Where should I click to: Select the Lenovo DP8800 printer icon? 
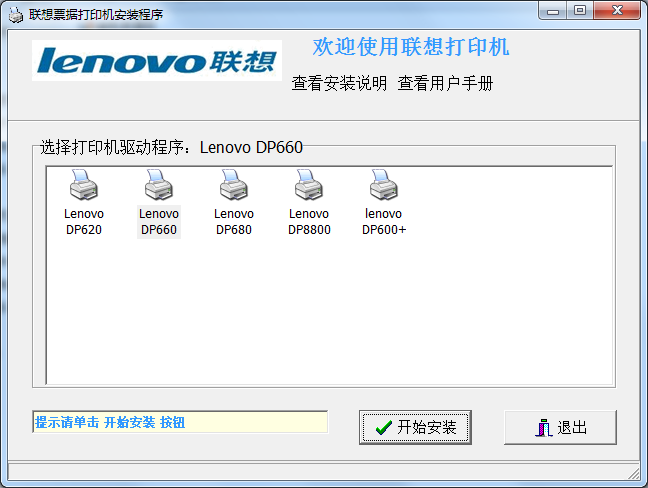coord(309,185)
